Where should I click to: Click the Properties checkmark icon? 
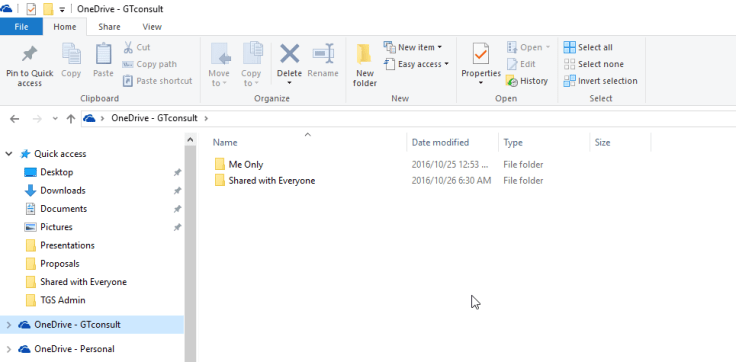(481, 54)
